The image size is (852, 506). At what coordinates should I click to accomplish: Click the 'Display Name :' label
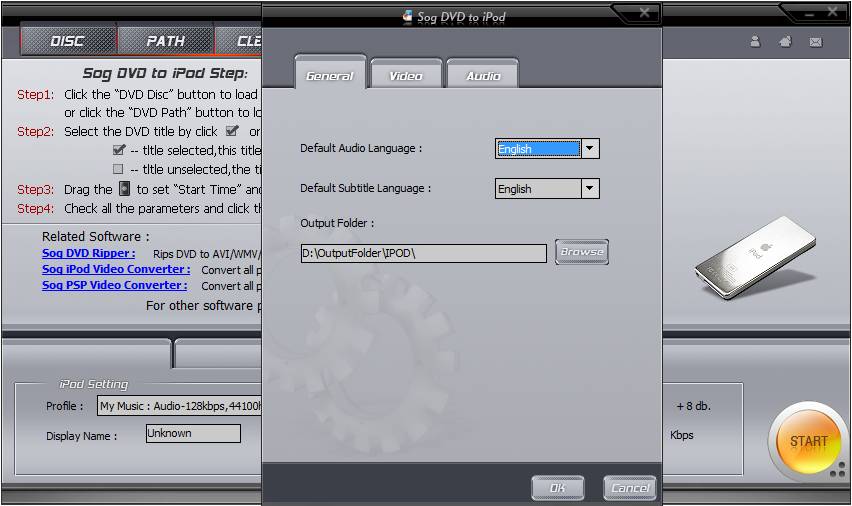pyautogui.click(x=82, y=436)
